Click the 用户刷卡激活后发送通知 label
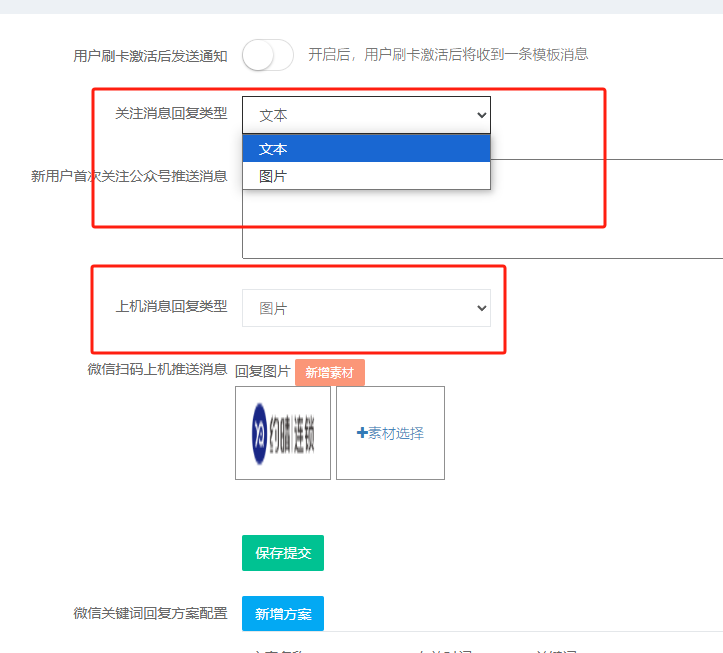 pyautogui.click(x=150, y=56)
